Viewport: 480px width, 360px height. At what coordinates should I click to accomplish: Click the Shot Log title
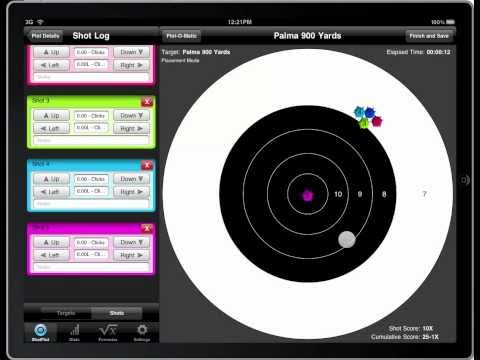point(91,36)
